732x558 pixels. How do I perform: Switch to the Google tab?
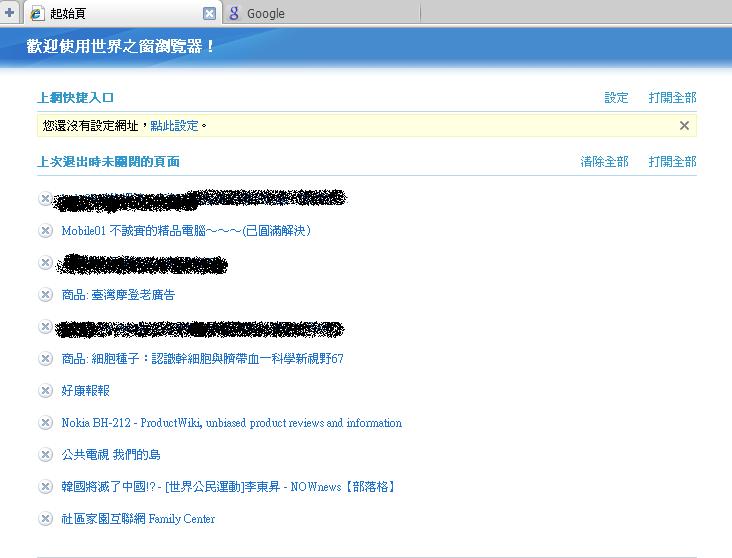[322, 14]
